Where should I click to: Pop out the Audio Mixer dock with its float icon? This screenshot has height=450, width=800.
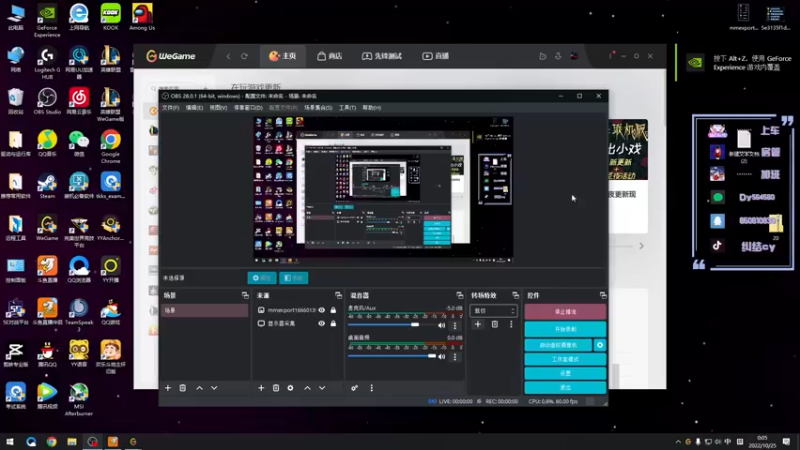coord(460,295)
